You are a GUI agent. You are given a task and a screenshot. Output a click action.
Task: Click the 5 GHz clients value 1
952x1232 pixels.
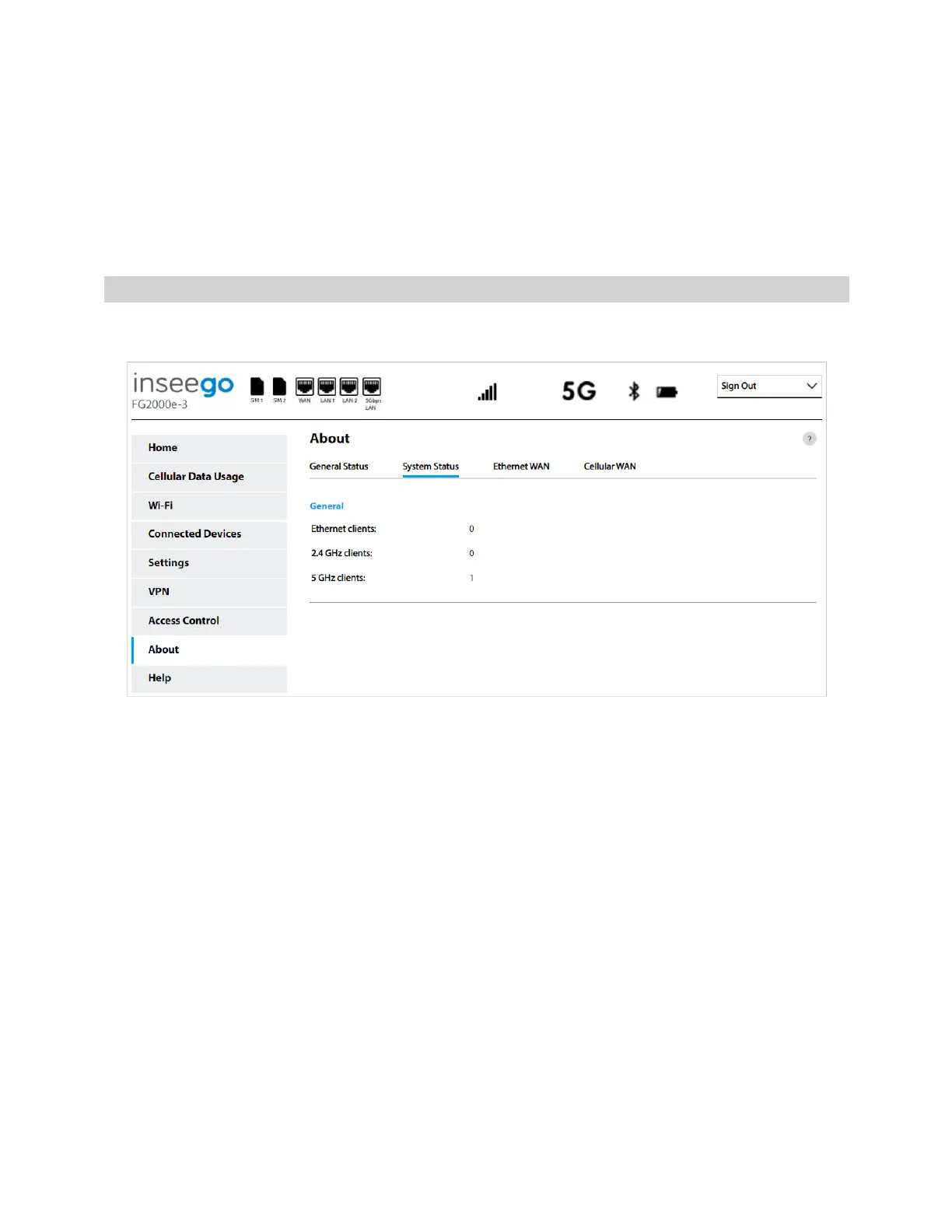click(x=471, y=578)
